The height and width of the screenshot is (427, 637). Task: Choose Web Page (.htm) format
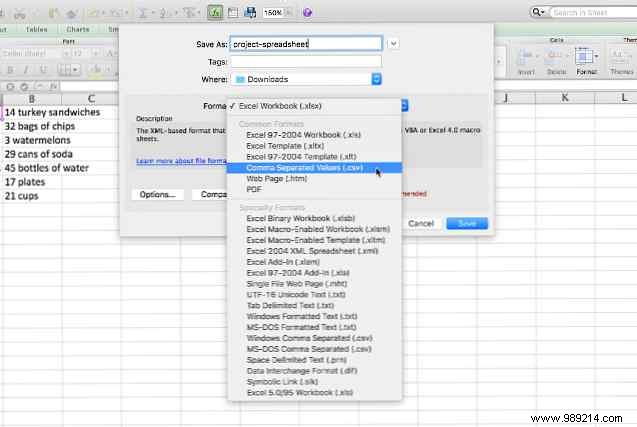[x=314, y=178]
